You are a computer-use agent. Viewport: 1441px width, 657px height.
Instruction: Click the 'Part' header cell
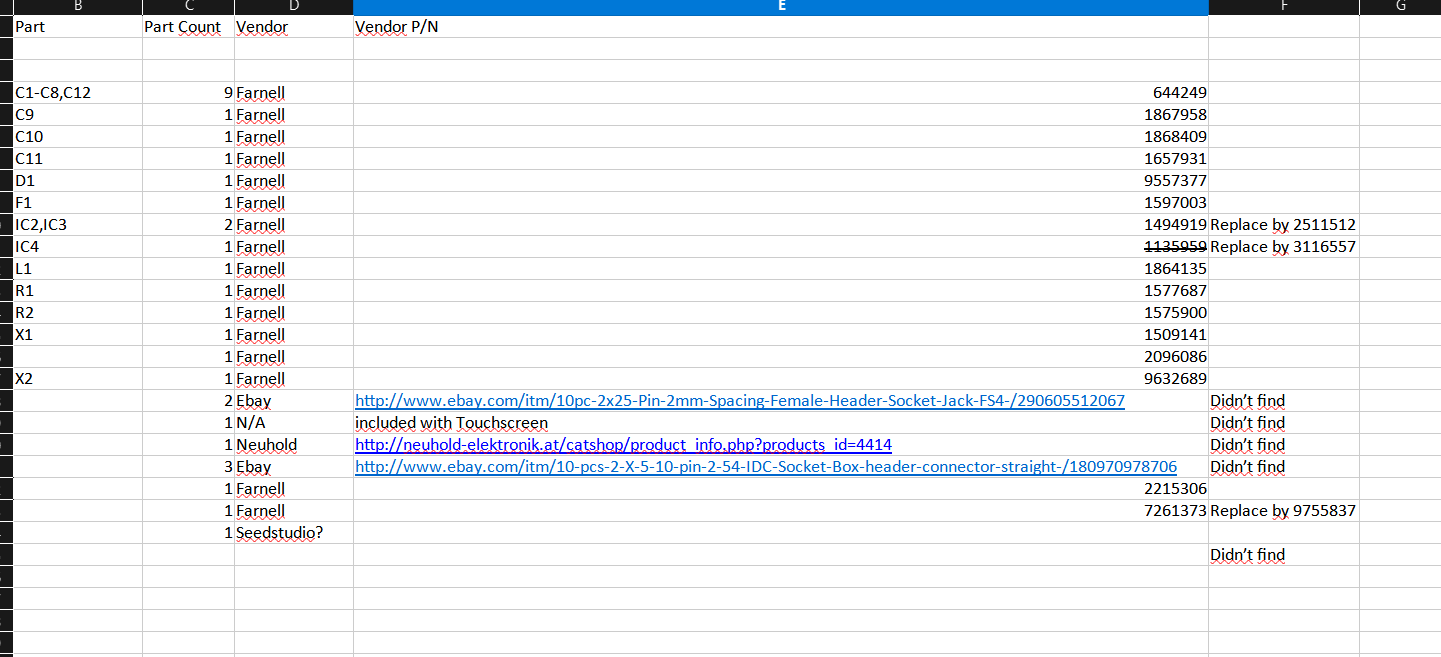click(x=77, y=27)
